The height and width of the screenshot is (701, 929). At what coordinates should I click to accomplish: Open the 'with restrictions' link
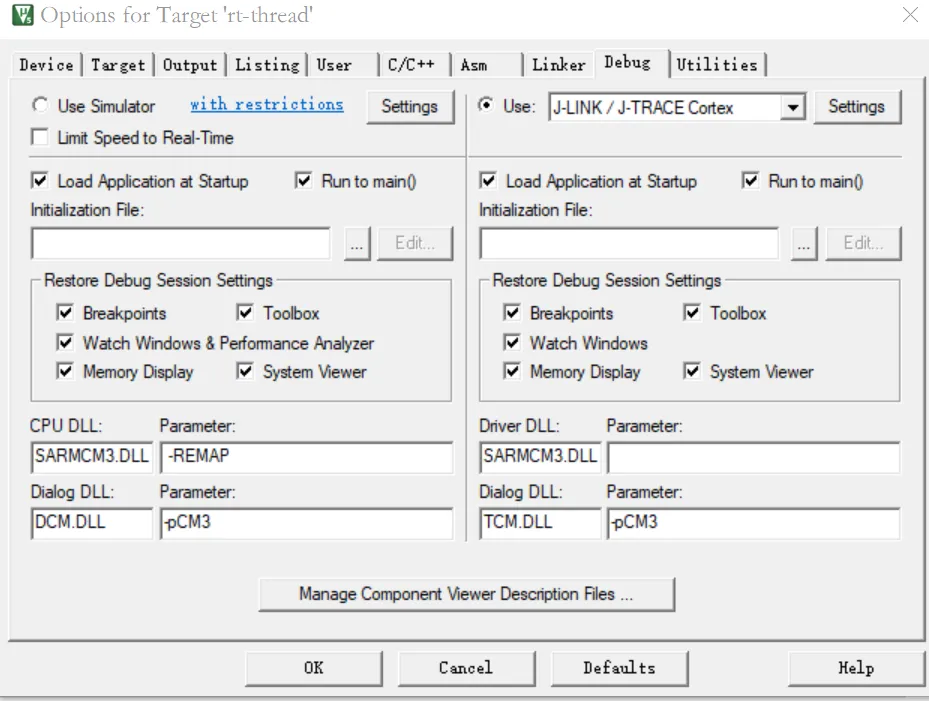(267, 104)
